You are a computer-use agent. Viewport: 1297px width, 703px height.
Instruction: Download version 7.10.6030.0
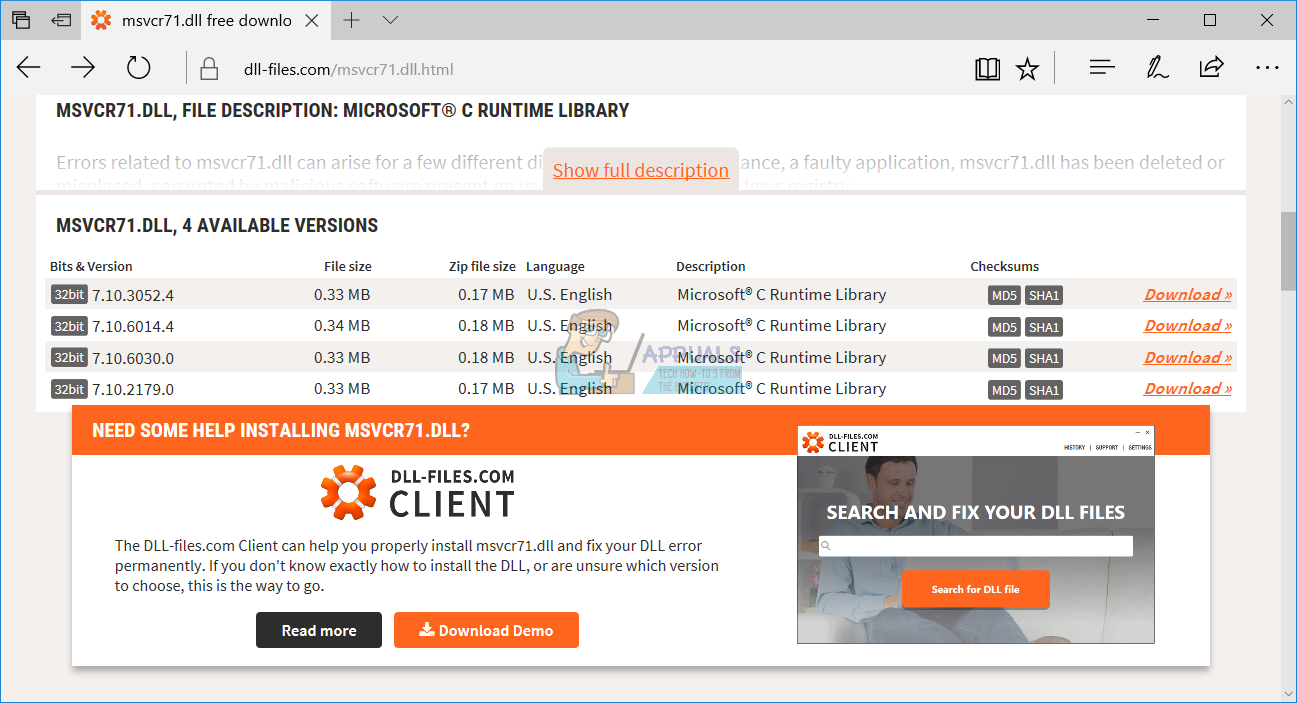pos(1188,357)
